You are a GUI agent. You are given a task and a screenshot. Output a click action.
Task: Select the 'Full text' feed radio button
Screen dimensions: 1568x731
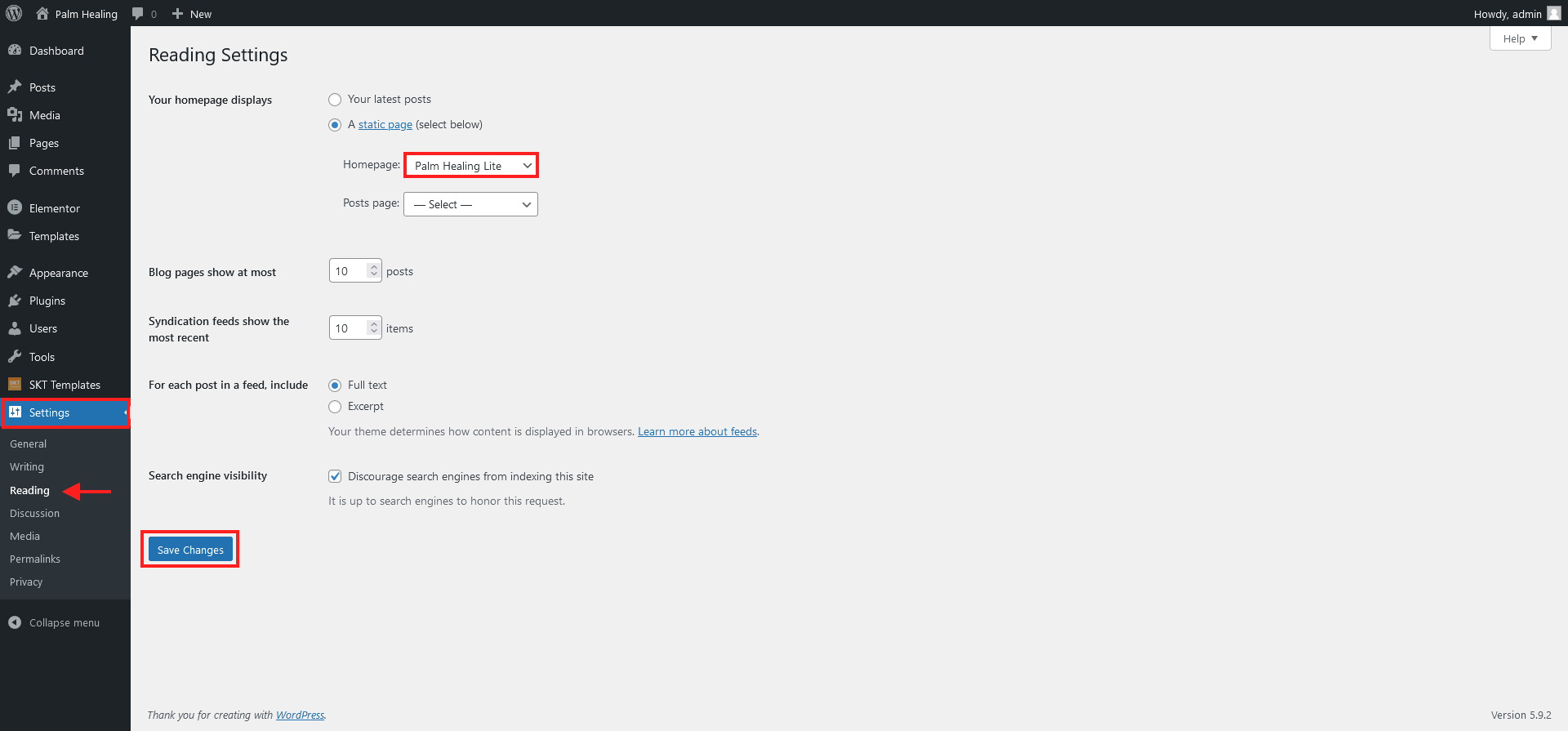pyautogui.click(x=335, y=386)
